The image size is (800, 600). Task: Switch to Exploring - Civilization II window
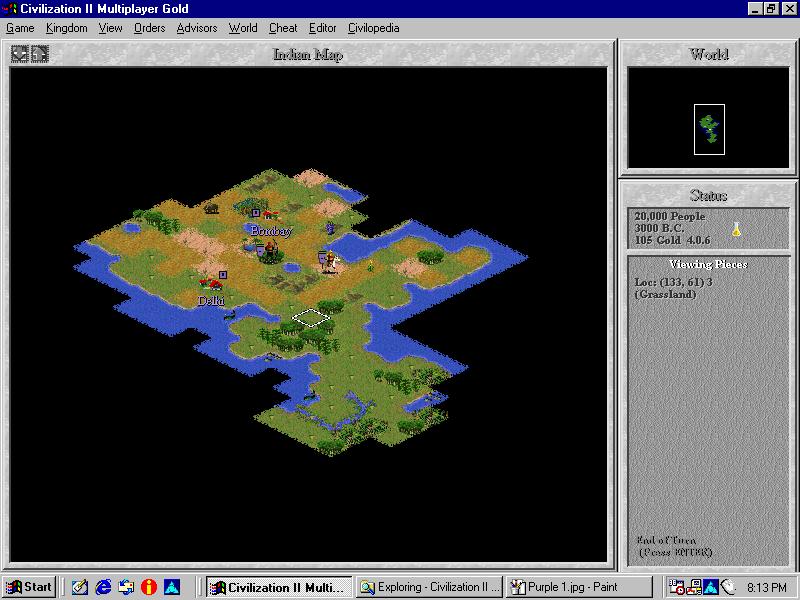429,587
